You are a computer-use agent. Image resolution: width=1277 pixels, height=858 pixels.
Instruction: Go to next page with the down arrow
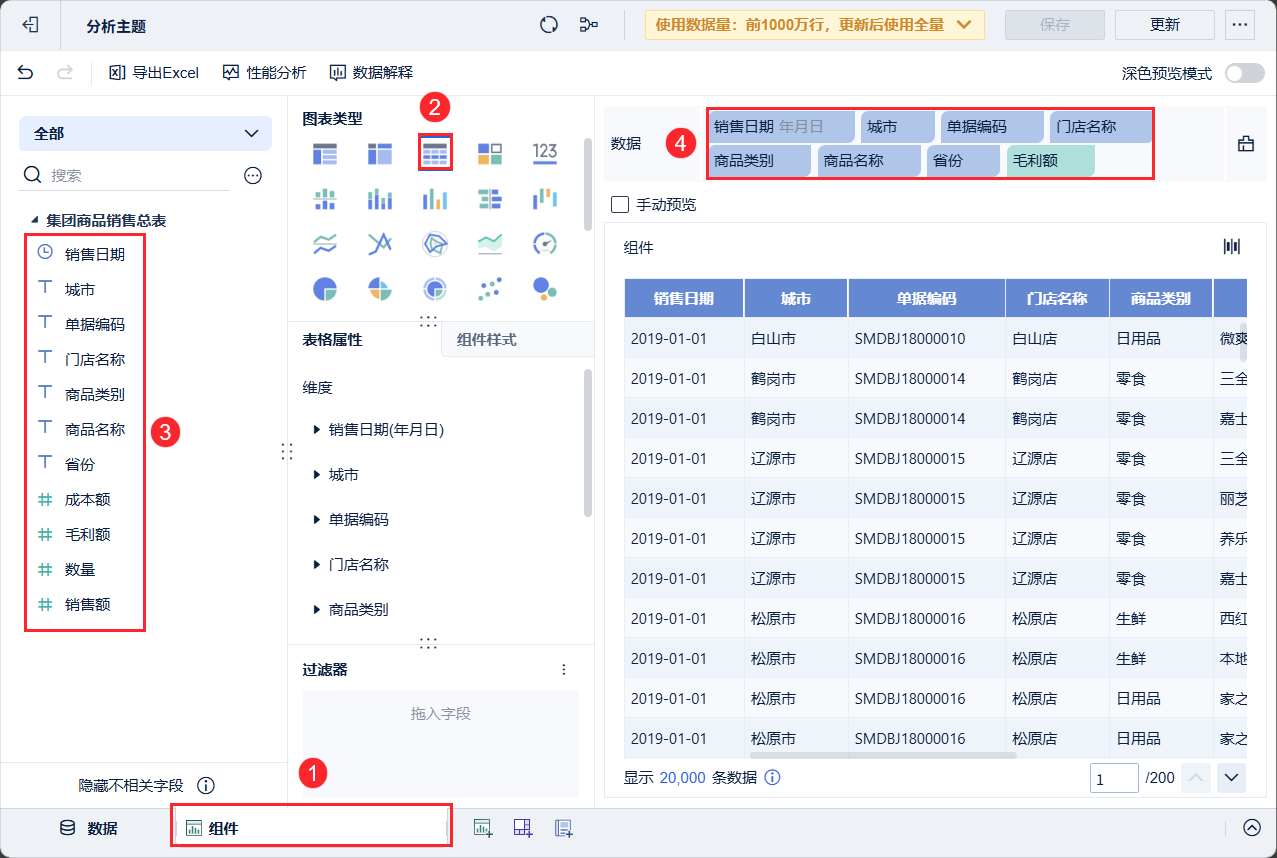coord(1231,777)
